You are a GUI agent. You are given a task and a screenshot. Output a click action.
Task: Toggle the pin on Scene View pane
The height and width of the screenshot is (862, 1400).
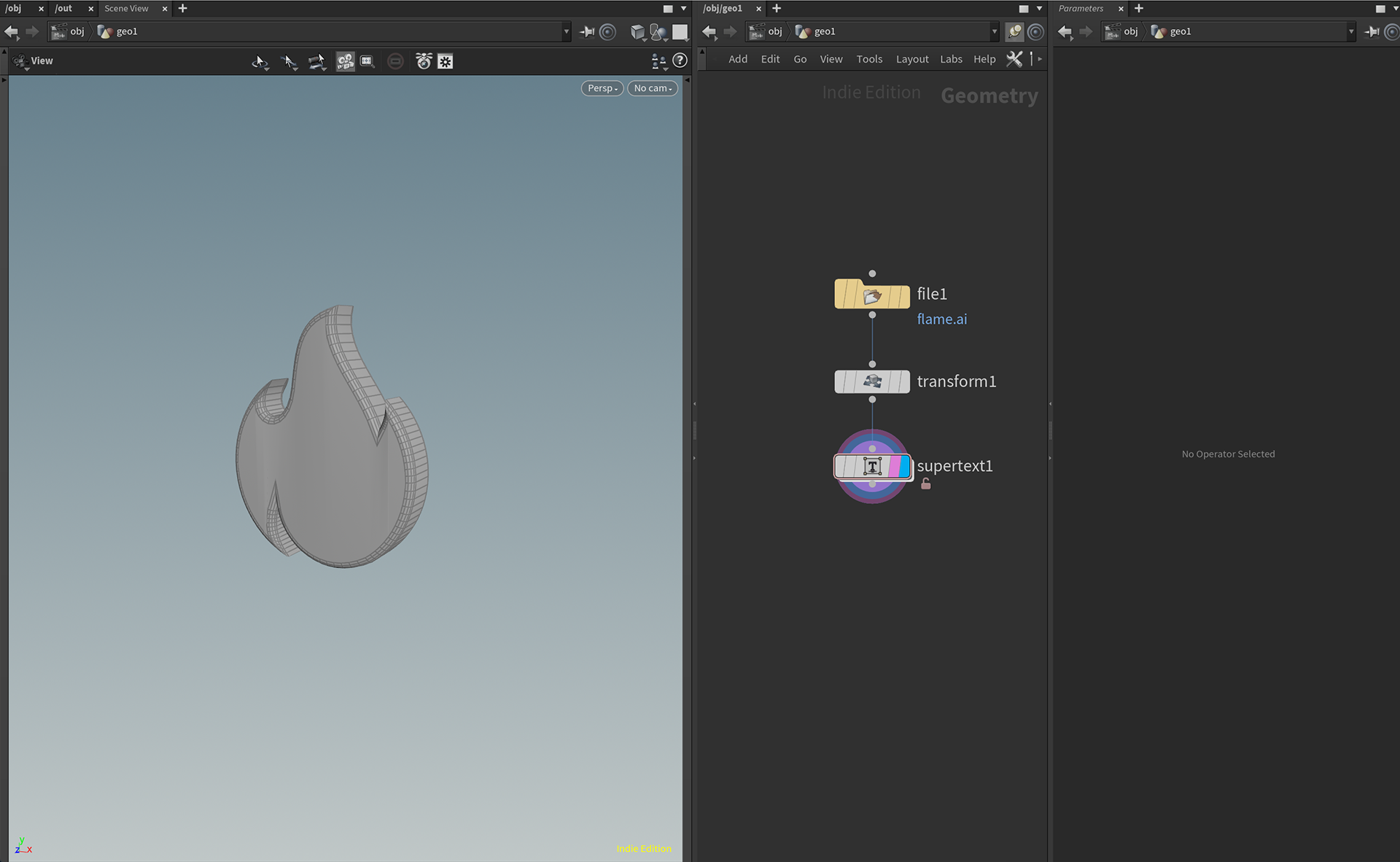point(587,31)
